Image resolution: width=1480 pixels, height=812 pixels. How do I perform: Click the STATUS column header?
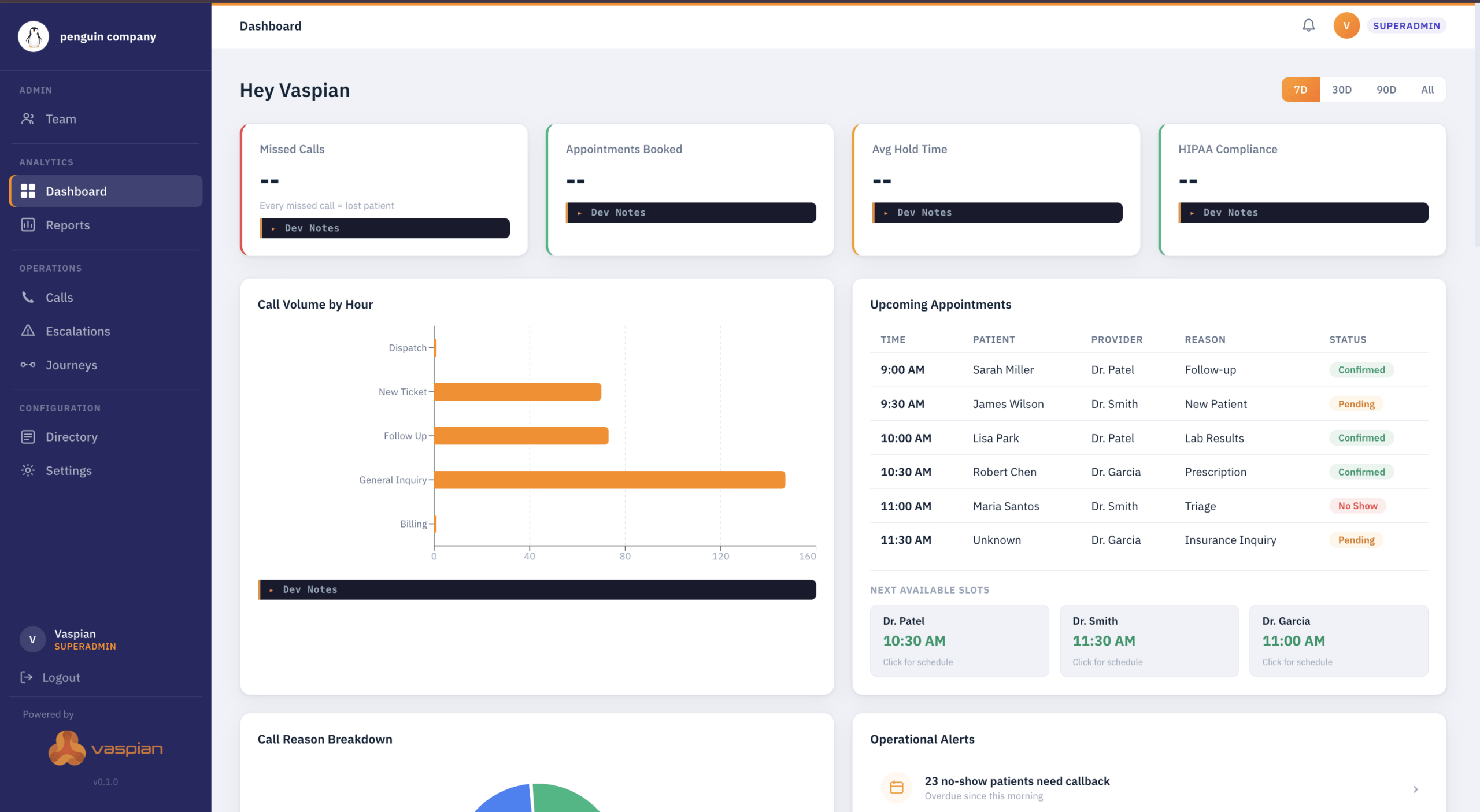tap(1348, 339)
